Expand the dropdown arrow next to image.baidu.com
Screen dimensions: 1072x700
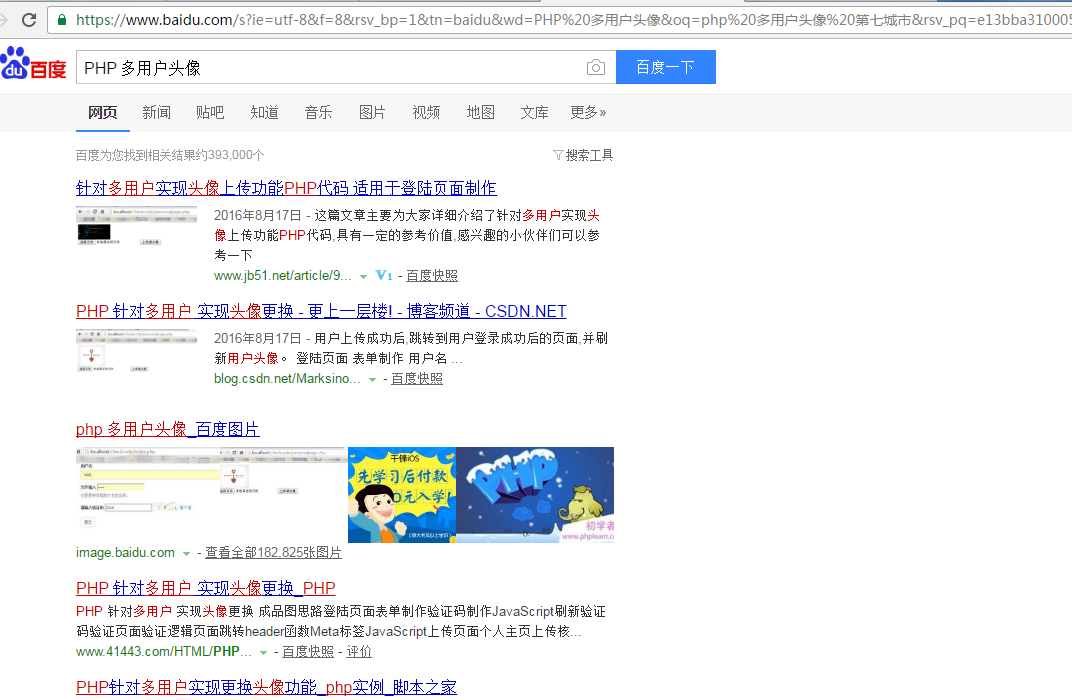pyautogui.click(x=186, y=554)
